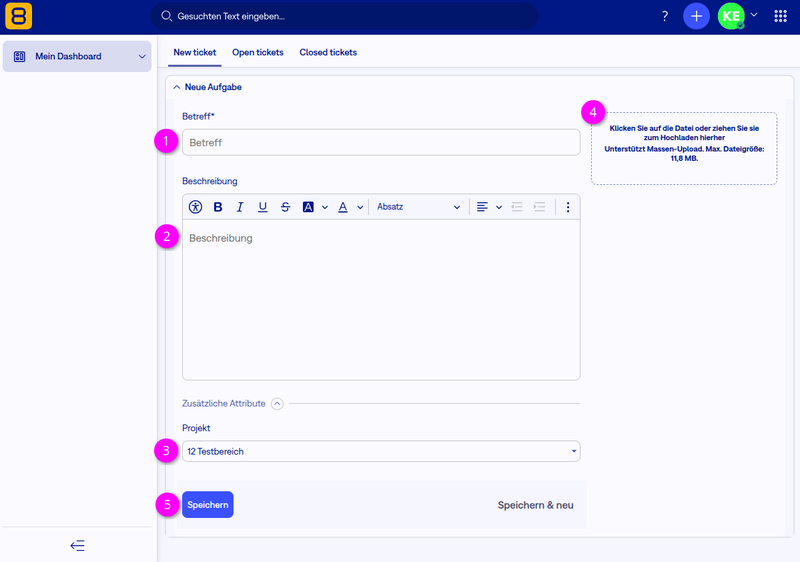Click the increase indent icon
The image size is (800, 562).
coord(539,207)
